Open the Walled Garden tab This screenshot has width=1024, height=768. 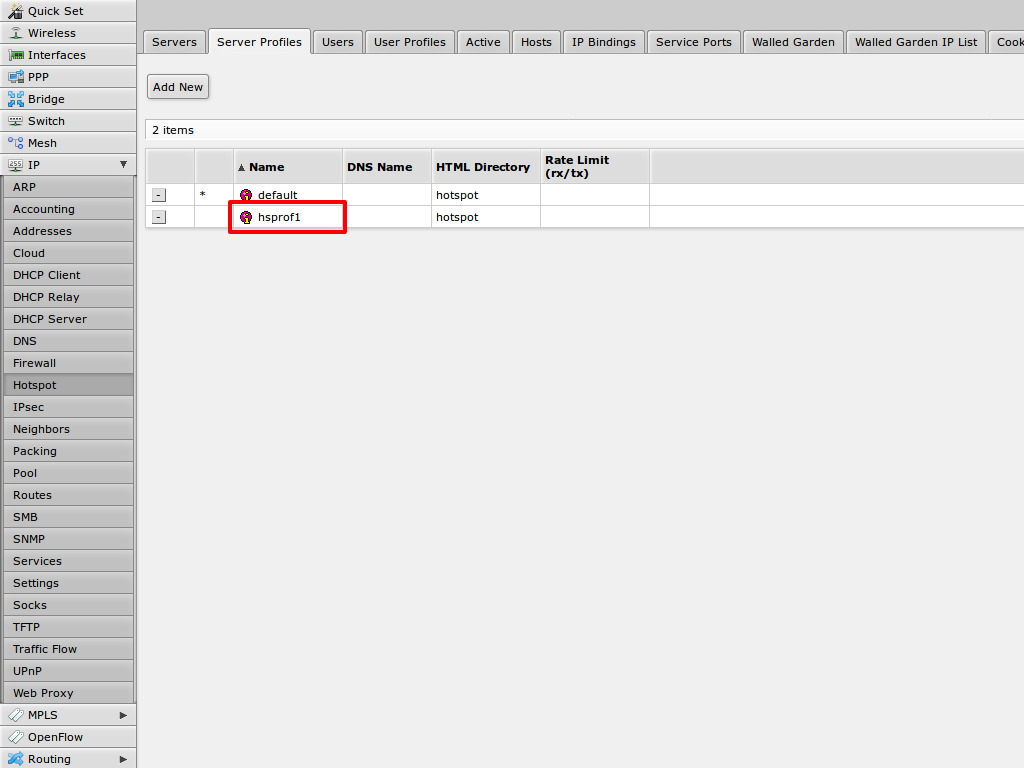(792, 42)
